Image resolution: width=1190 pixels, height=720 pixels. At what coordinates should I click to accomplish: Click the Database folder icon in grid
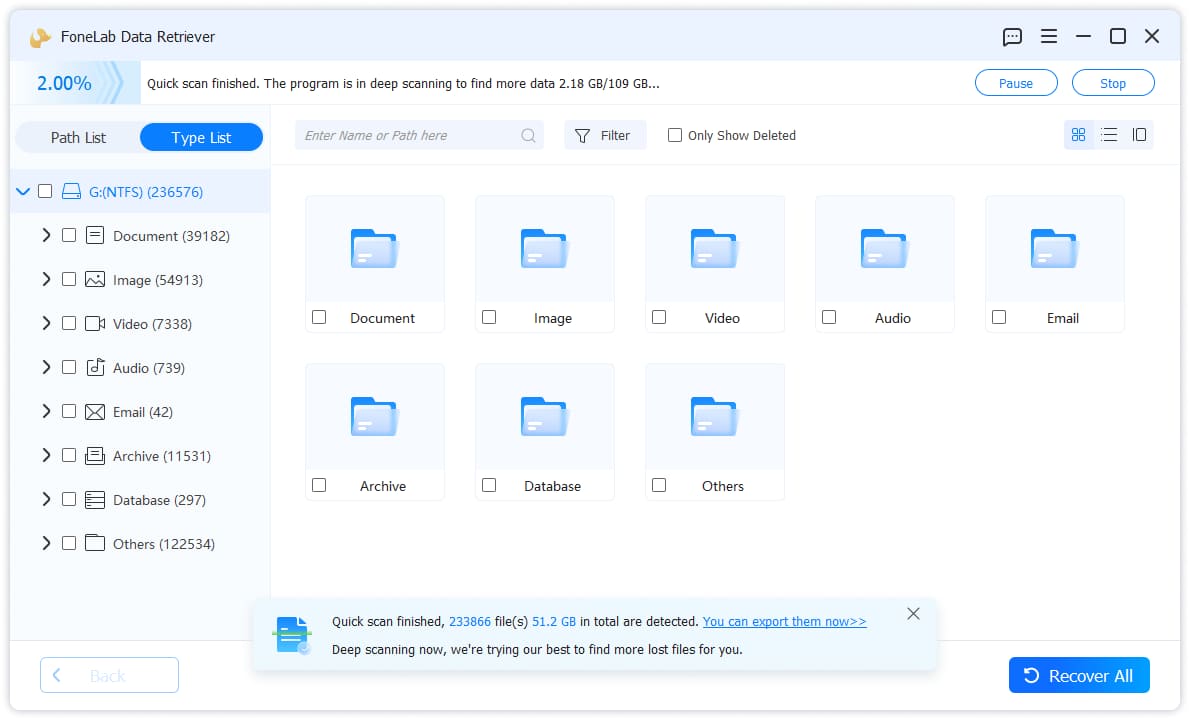544,417
